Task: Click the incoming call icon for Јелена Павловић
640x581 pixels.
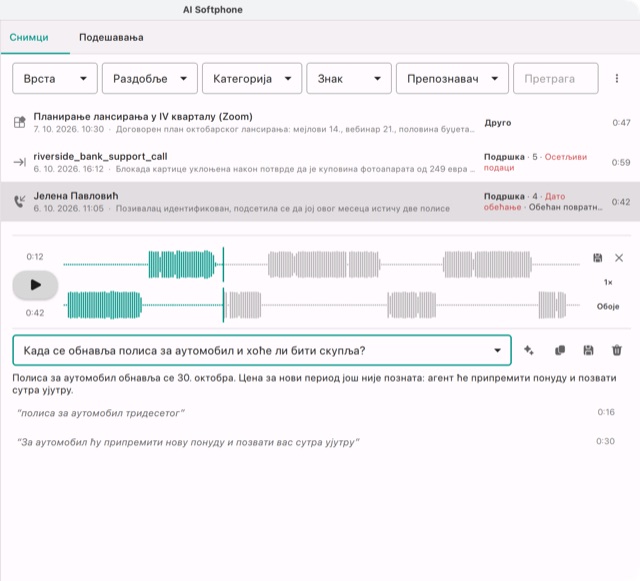Action: (x=20, y=201)
